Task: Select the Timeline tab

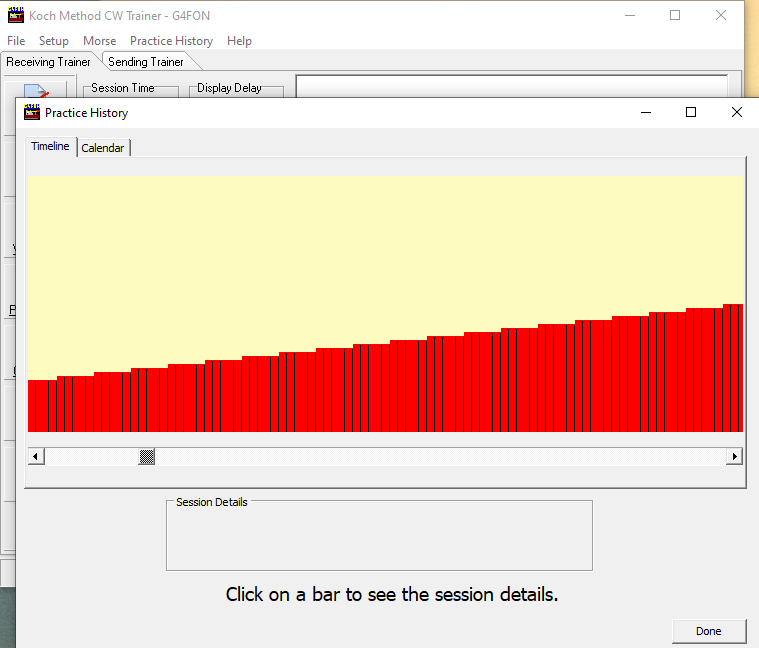Action: tap(50, 146)
